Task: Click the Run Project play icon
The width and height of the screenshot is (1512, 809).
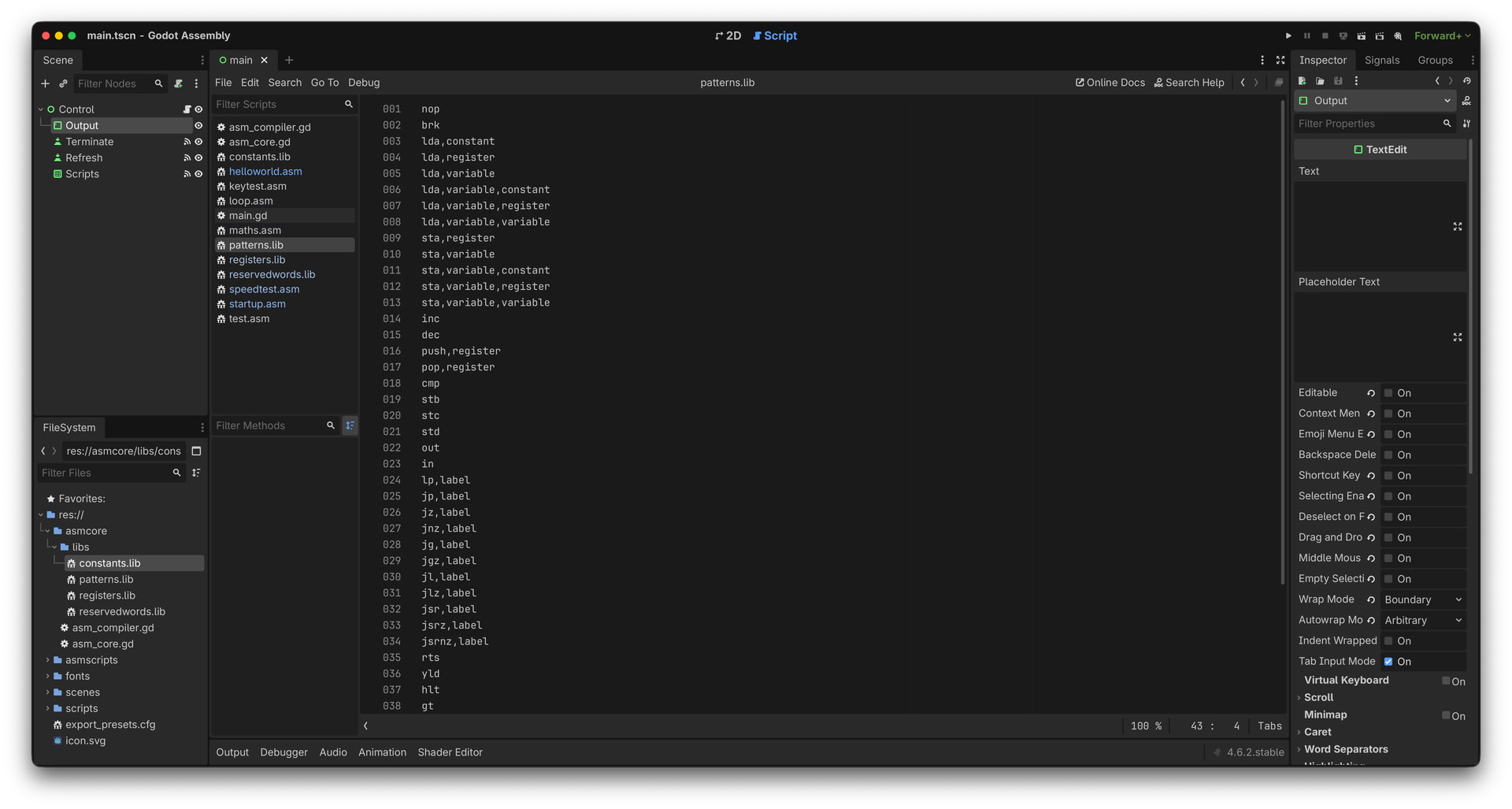Action: [x=1288, y=36]
